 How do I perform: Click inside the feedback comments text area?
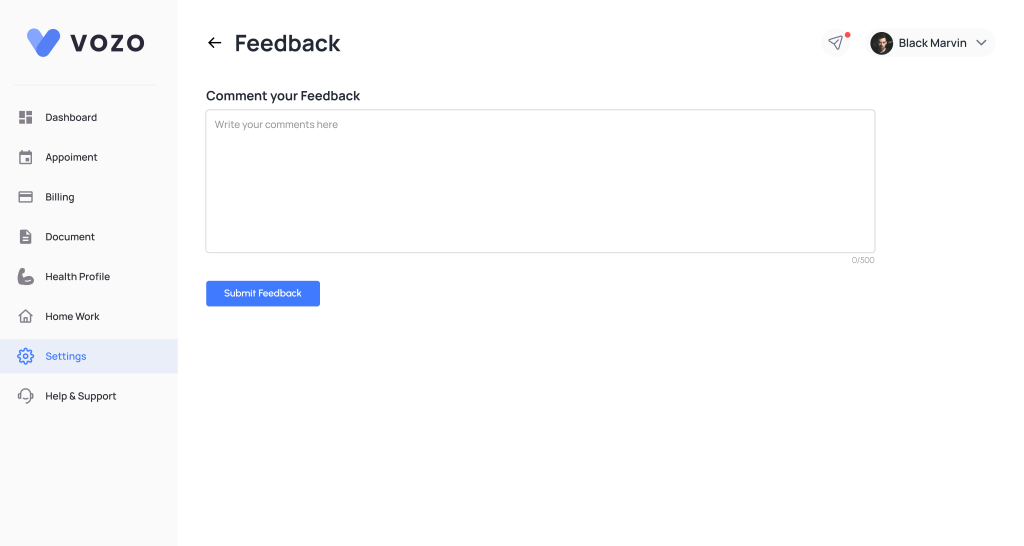(x=540, y=181)
